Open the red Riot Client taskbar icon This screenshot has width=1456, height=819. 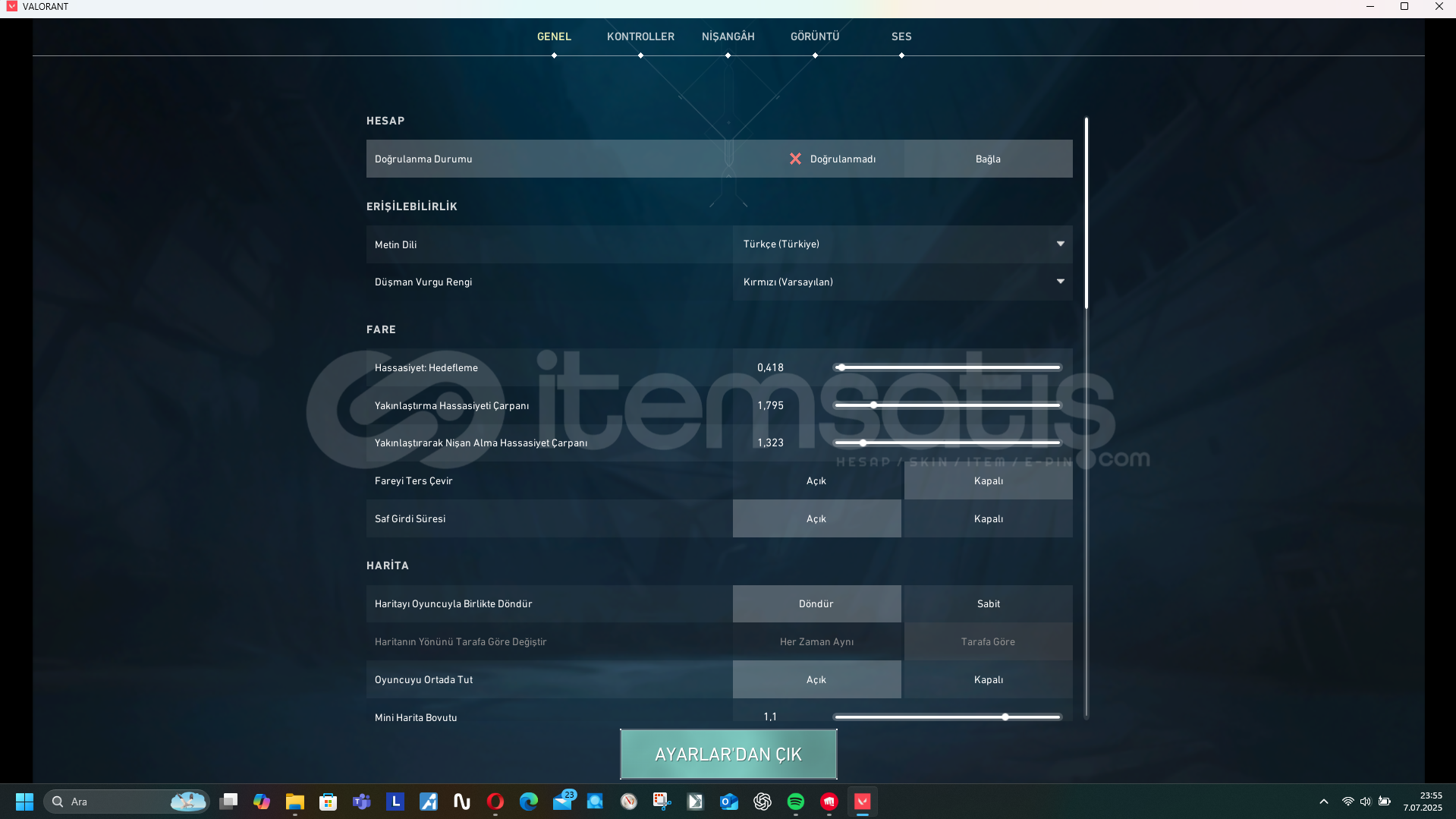point(829,802)
